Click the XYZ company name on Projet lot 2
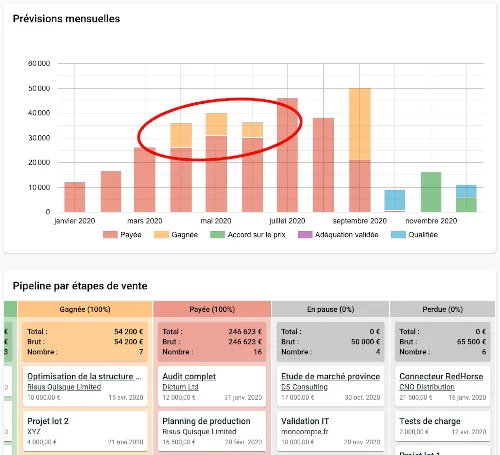The width and height of the screenshot is (500, 455). pos(34,432)
